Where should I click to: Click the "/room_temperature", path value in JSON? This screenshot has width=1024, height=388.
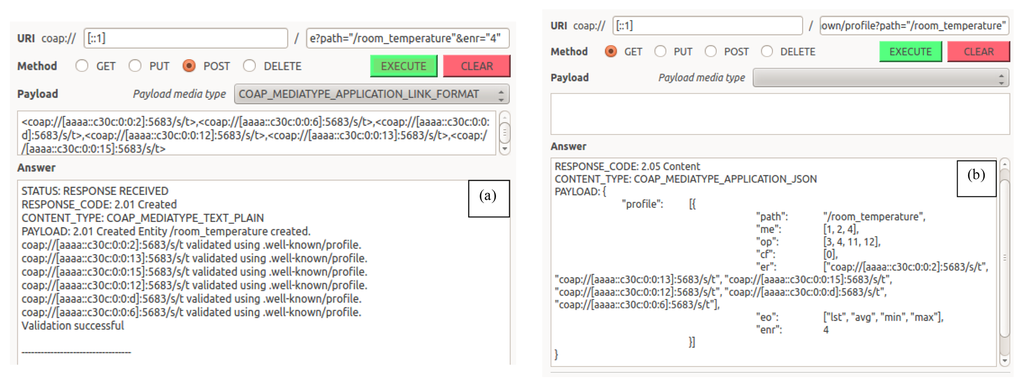874,216
